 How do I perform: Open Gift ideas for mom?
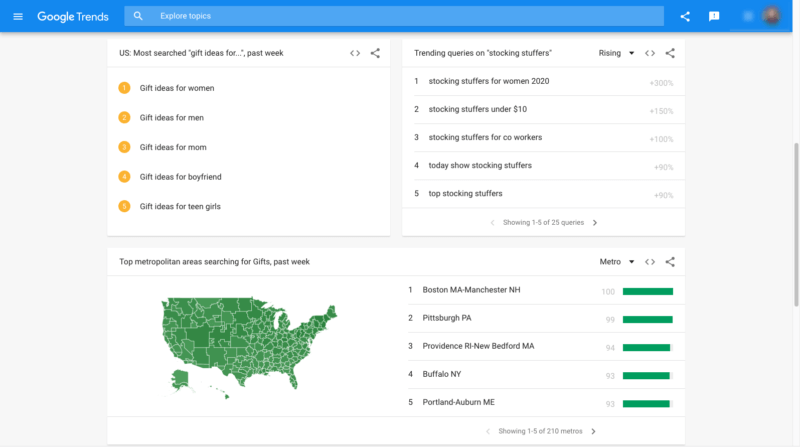click(x=173, y=147)
